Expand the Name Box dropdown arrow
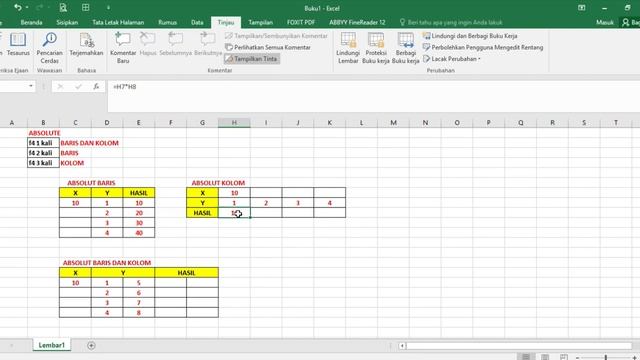This screenshot has height=360, width=640. (31, 86)
